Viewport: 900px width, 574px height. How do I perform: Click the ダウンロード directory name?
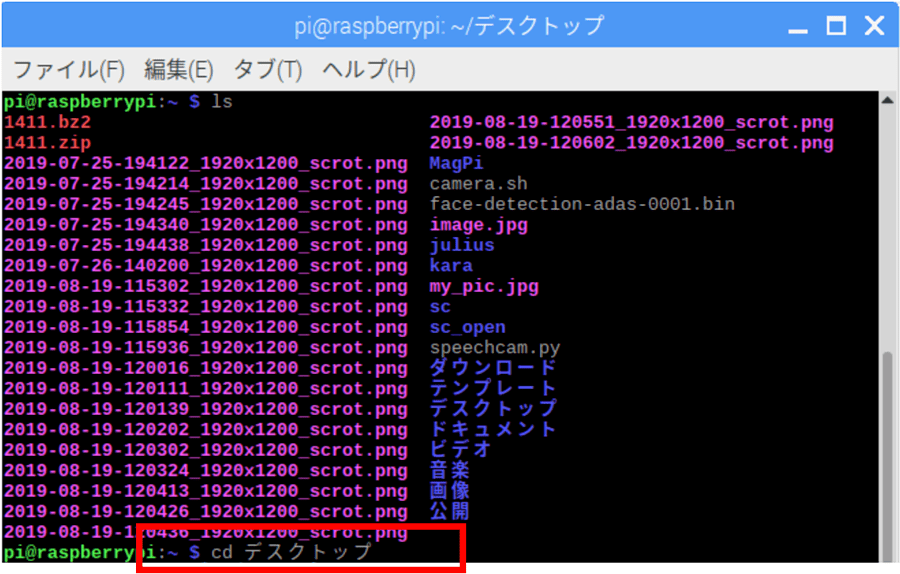(493, 368)
